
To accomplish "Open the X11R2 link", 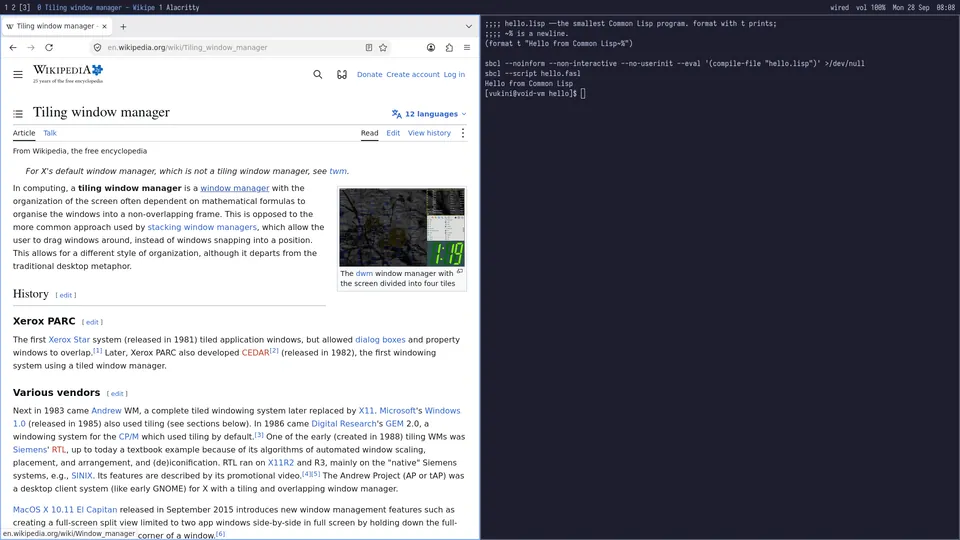I will click(280, 463).
